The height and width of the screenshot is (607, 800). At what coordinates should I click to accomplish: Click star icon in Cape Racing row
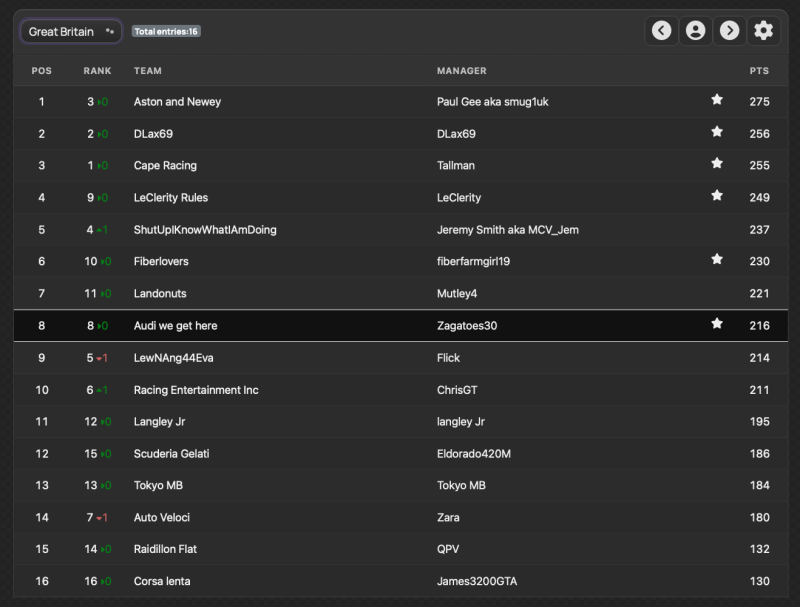pos(717,164)
